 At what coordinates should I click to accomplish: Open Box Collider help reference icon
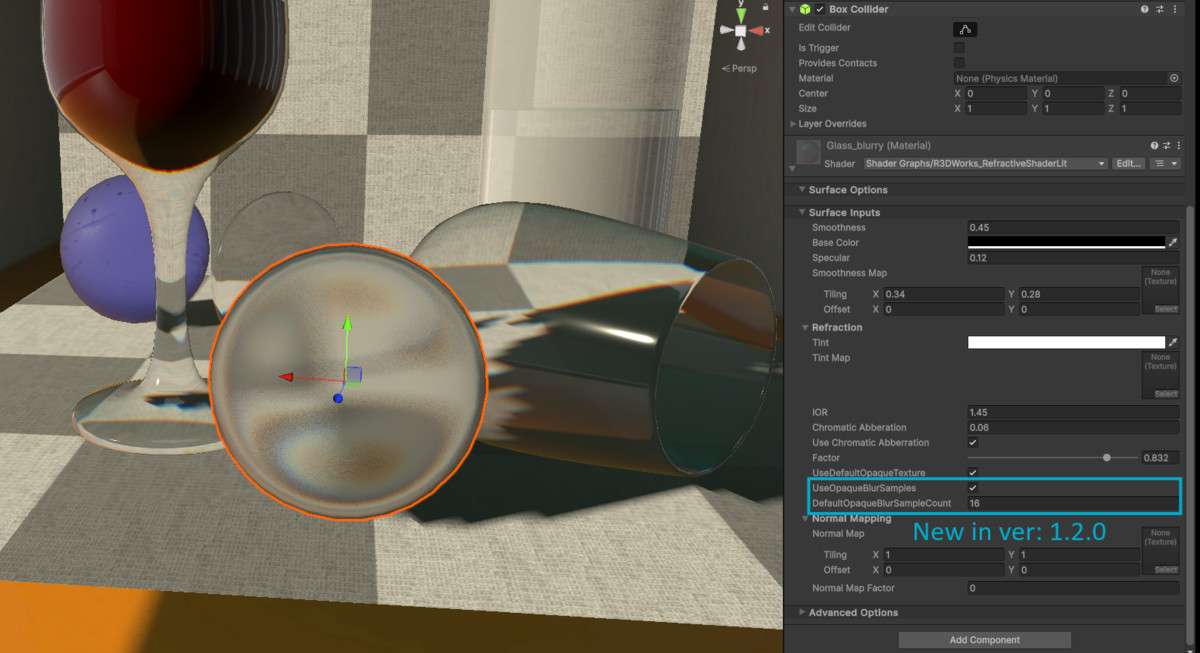1144,9
